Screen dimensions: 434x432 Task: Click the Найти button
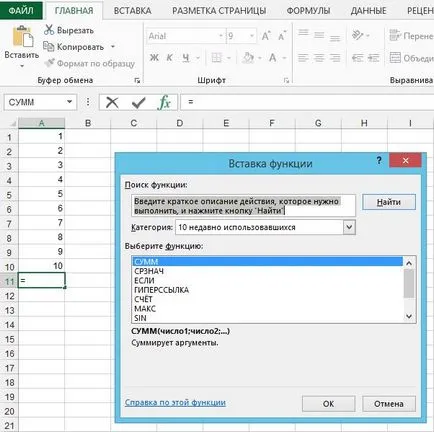[389, 202]
